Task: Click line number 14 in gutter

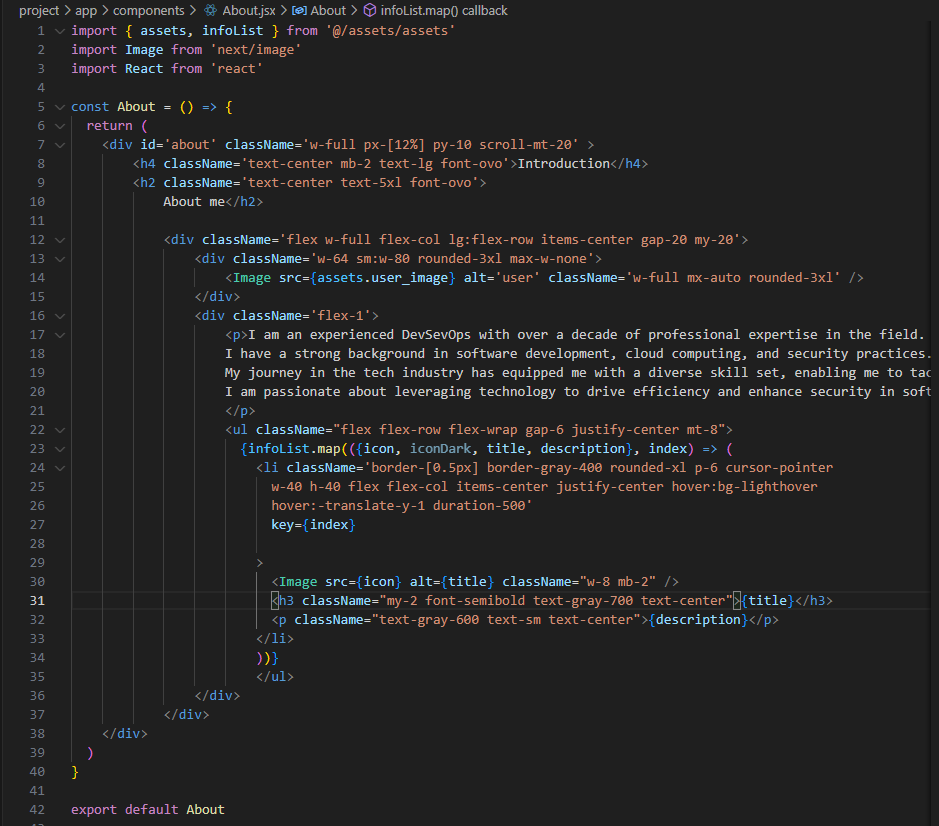Action: coord(37,278)
